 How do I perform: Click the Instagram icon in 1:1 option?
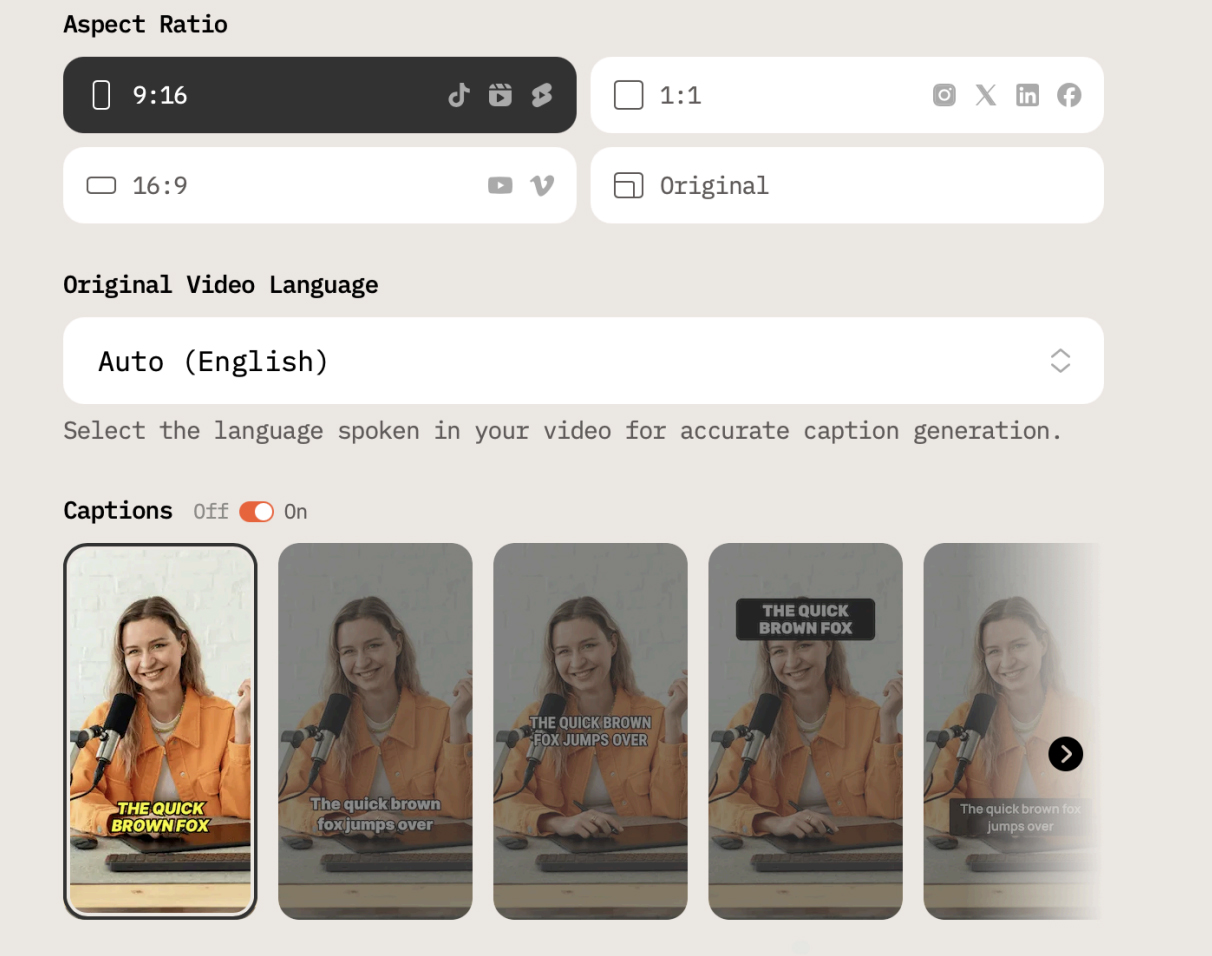[x=944, y=95]
